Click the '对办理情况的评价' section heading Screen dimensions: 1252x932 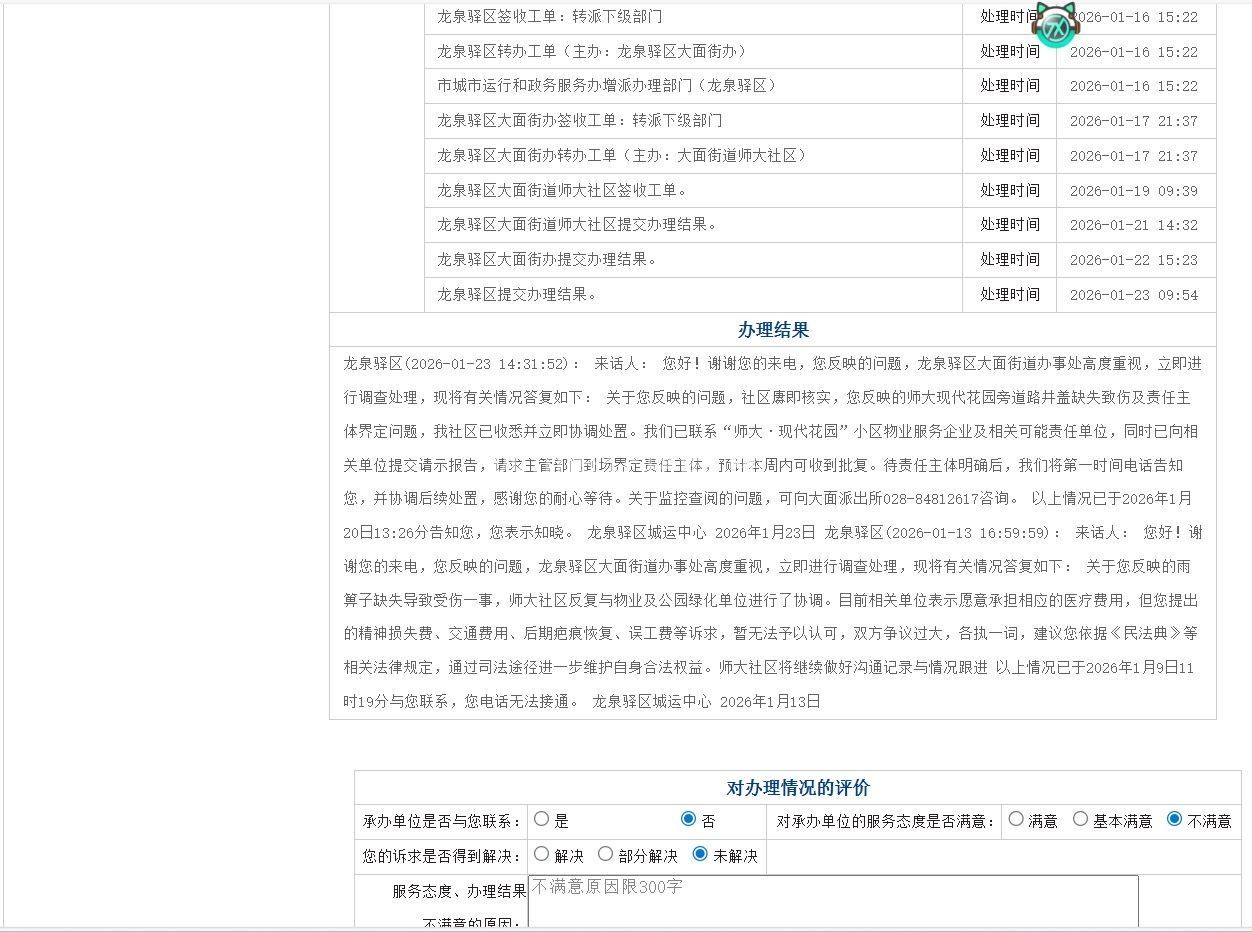point(797,788)
